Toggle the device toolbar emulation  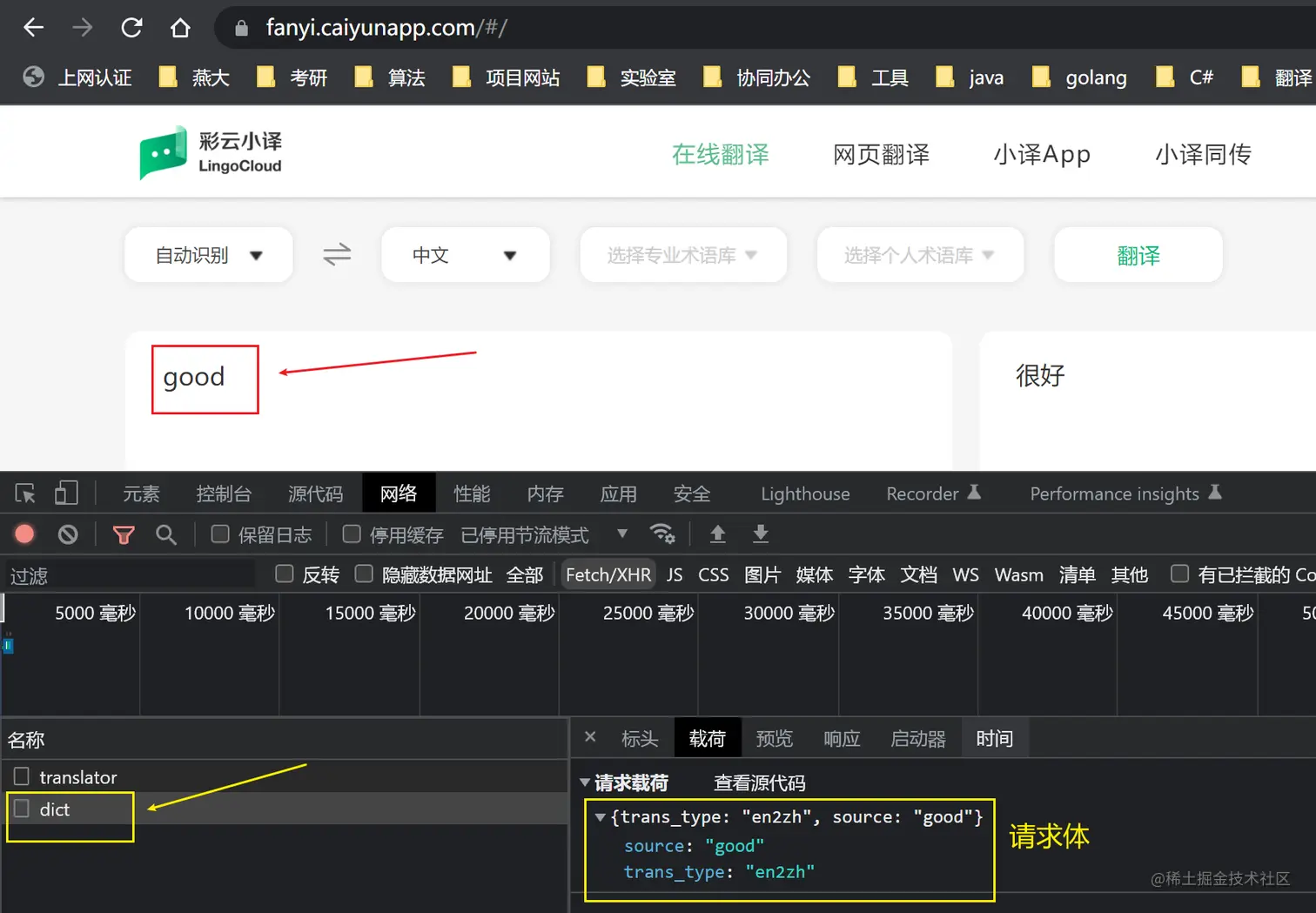pos(66,493)
